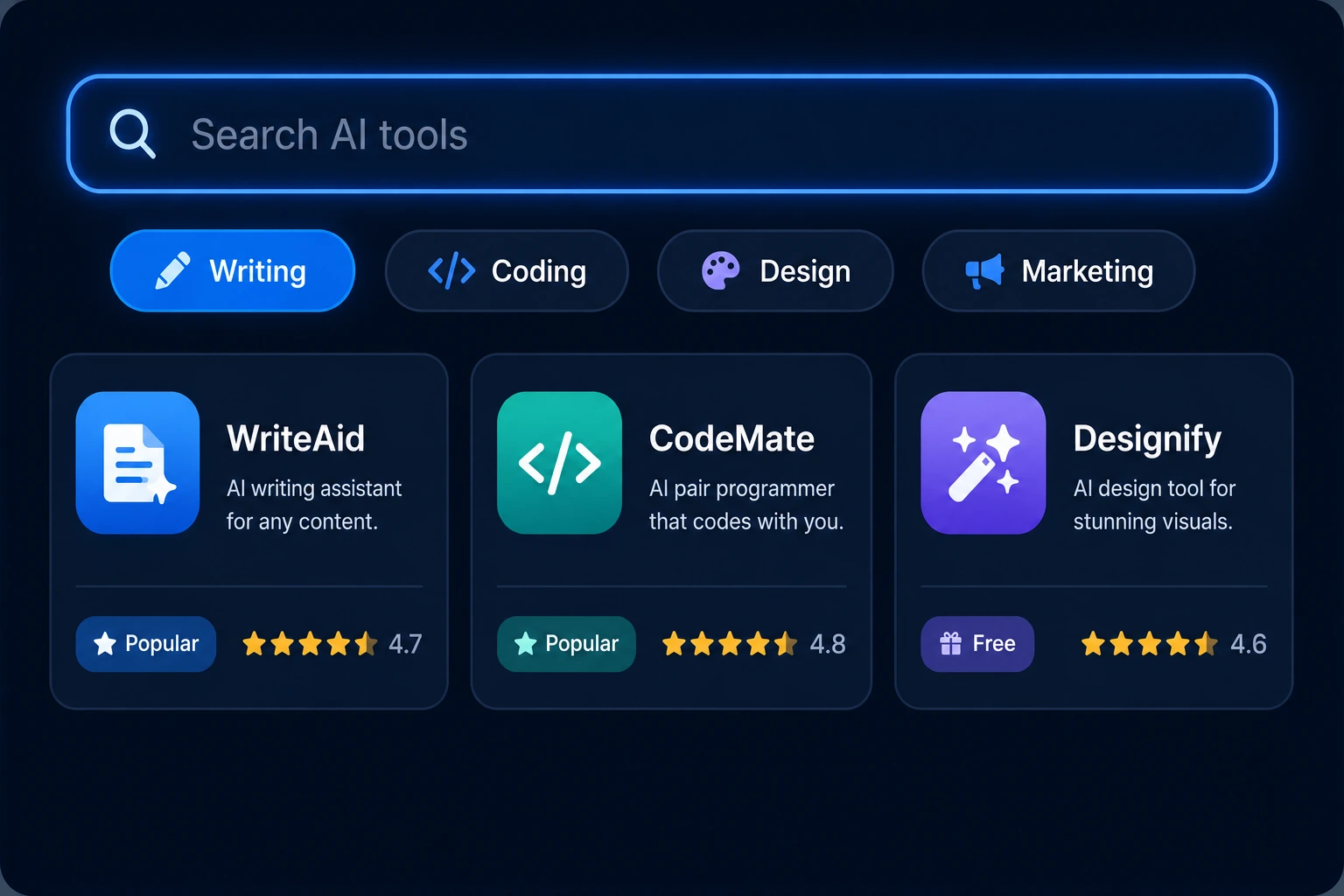This screenshot has height=896, width=1344.
Task: Focus the Search AI tools field
Action: click(x=672, y=134)
